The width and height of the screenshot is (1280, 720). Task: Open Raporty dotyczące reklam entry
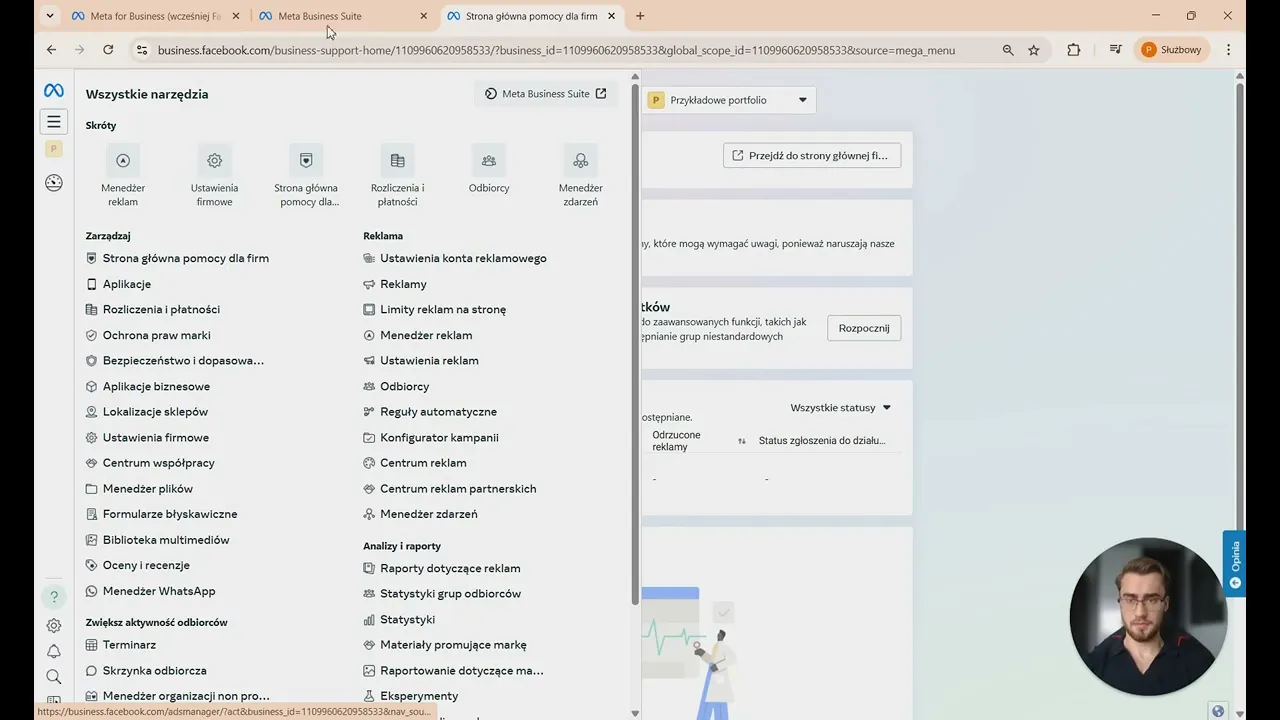[x=442, y=568]
